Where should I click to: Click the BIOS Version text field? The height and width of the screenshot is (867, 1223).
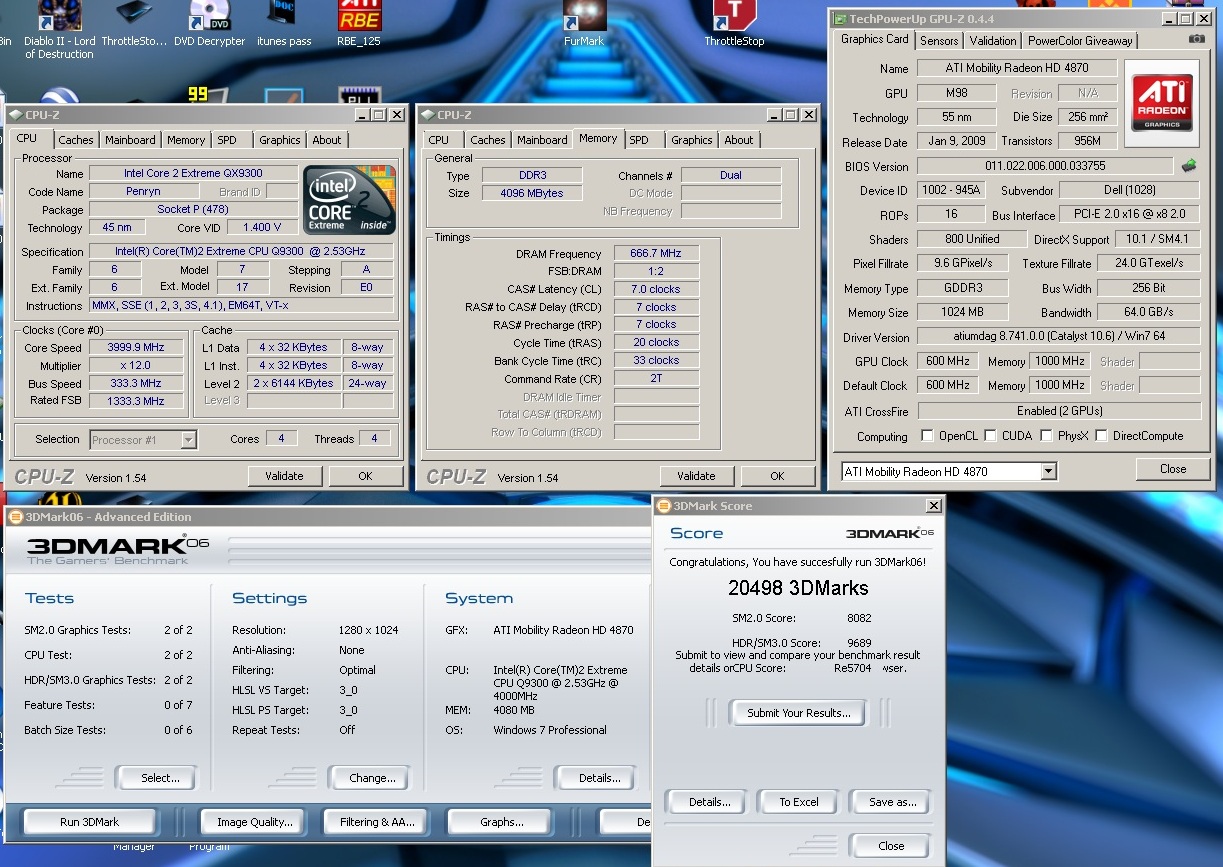tap(1044, 166)
